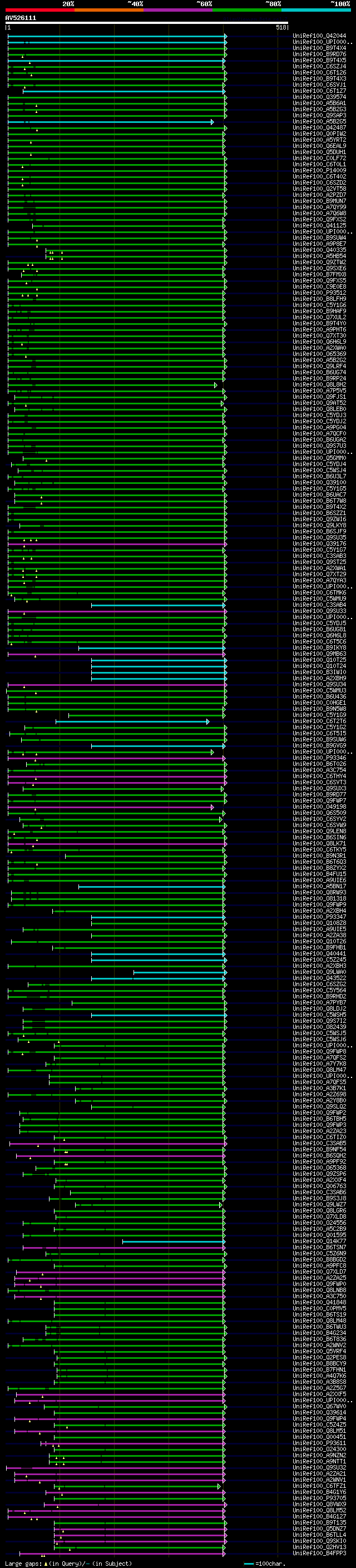This screenshot has height=1568, width=356.
Task: Select the UniRef100_B9SUW4 row label
Action: [319, 238]
